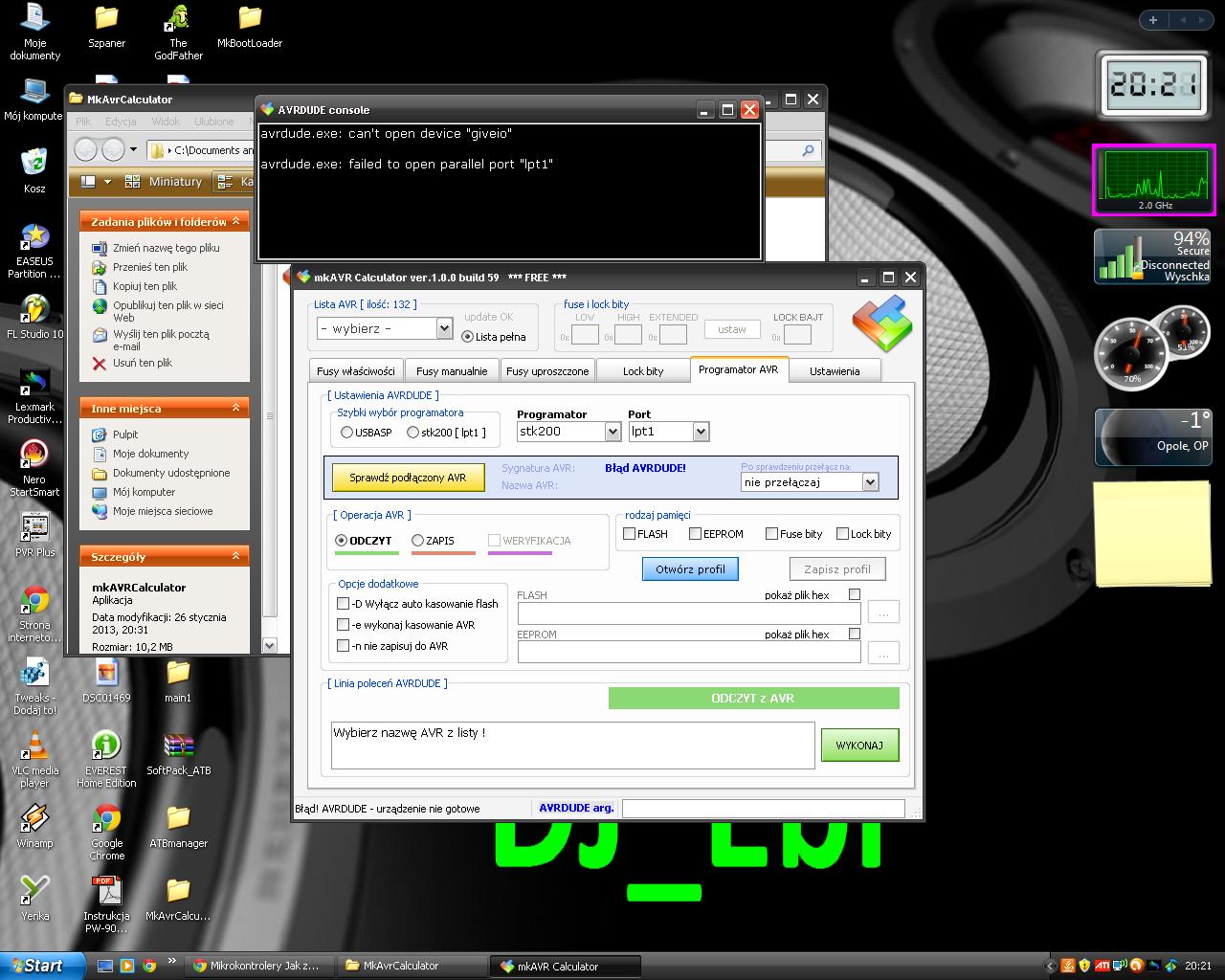The height and width of the screenshot is (980, 1225).
Task: Switch to Mikrokontrolery Chrome taskbar button
Action: (x=259, y=966)
